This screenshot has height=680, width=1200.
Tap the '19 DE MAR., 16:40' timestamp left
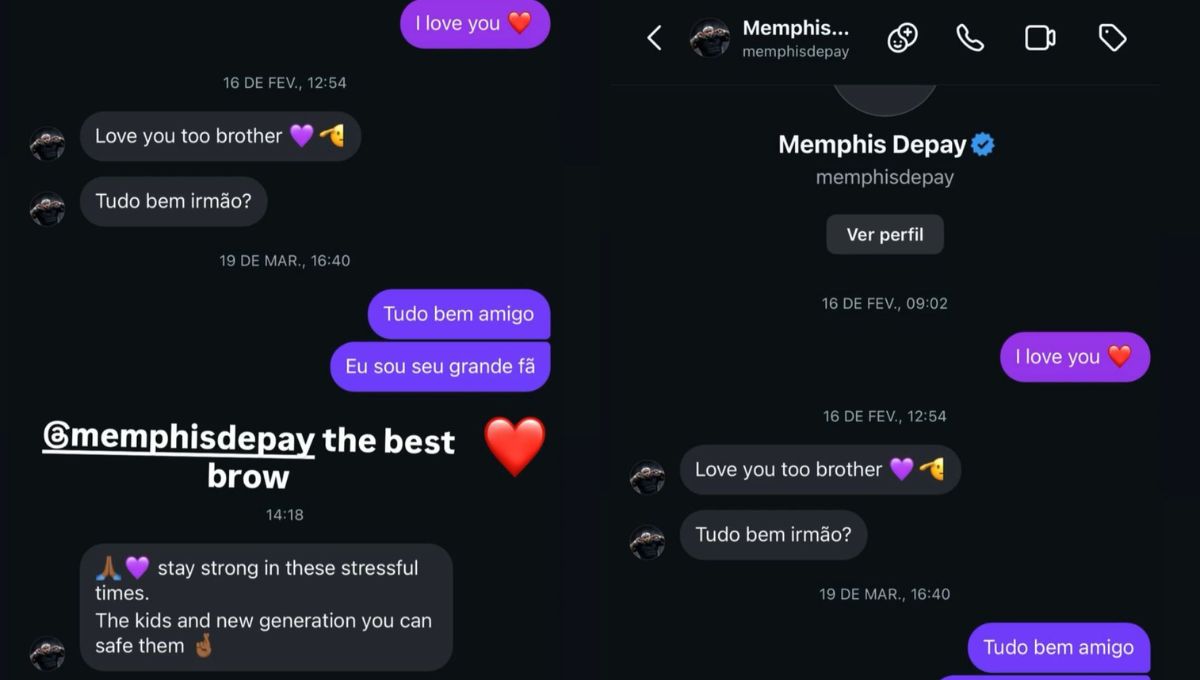285,261
